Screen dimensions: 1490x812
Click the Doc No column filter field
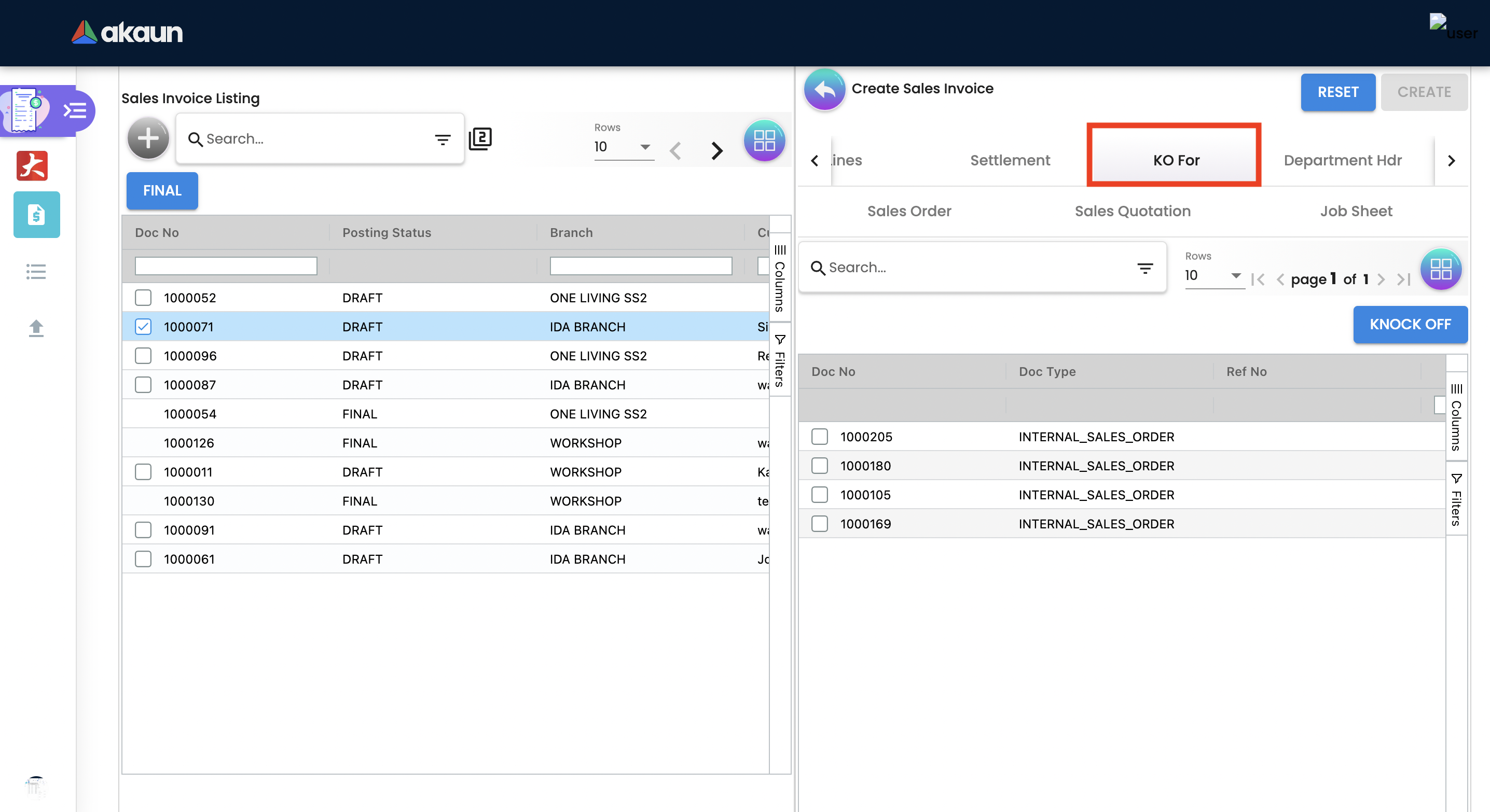tap(226, 266)
